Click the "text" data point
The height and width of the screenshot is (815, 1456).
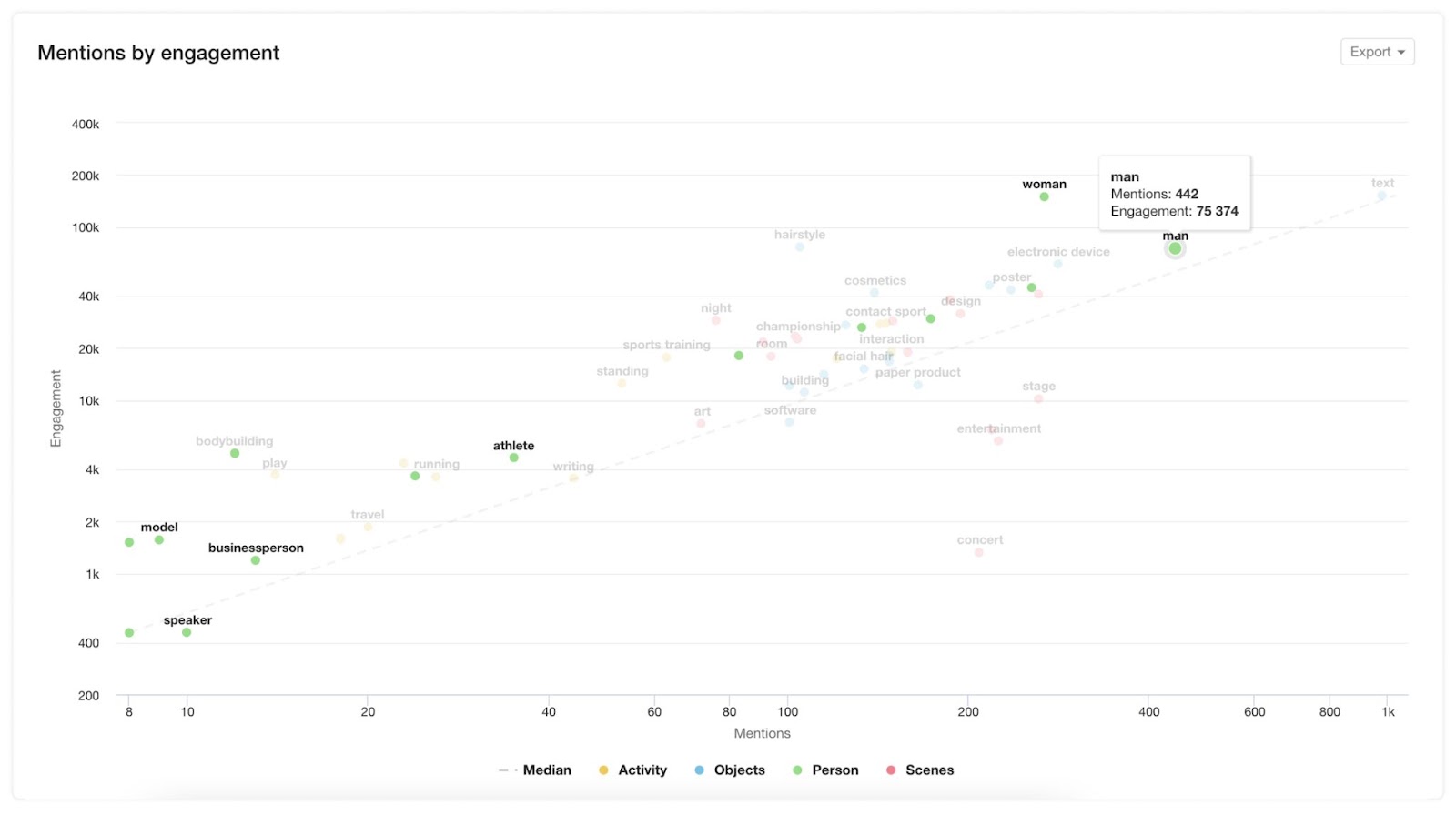1383,195
